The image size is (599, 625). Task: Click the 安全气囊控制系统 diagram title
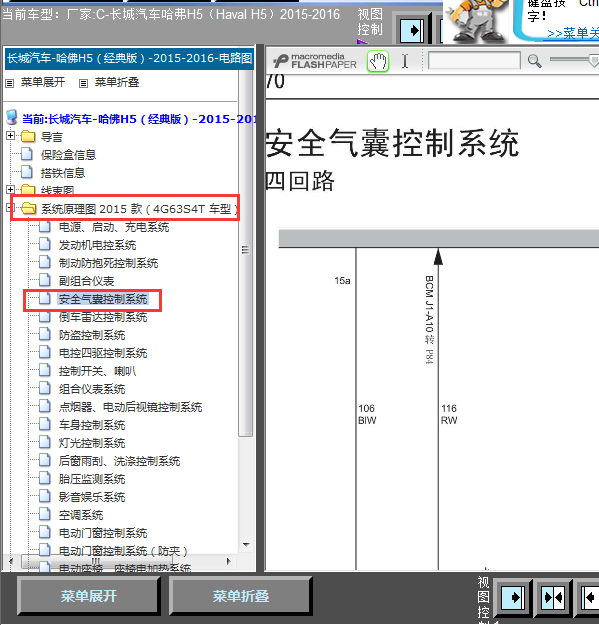393,143
